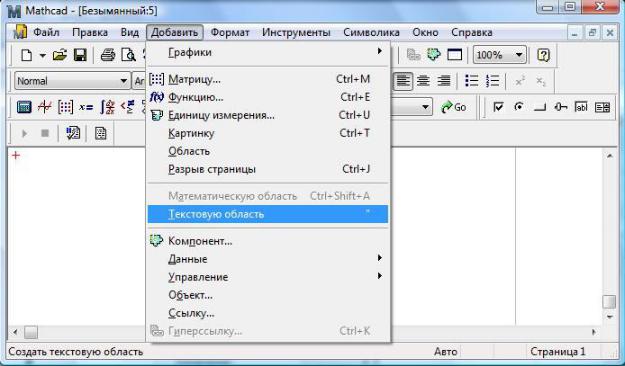The height and width of the screenshot is (366, 625).
Task: Open the Файл menu
Action: click(46, 32)
